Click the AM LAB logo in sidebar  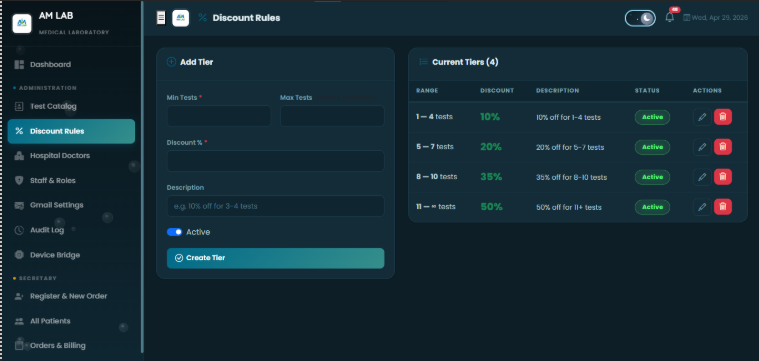click(22, 23)
